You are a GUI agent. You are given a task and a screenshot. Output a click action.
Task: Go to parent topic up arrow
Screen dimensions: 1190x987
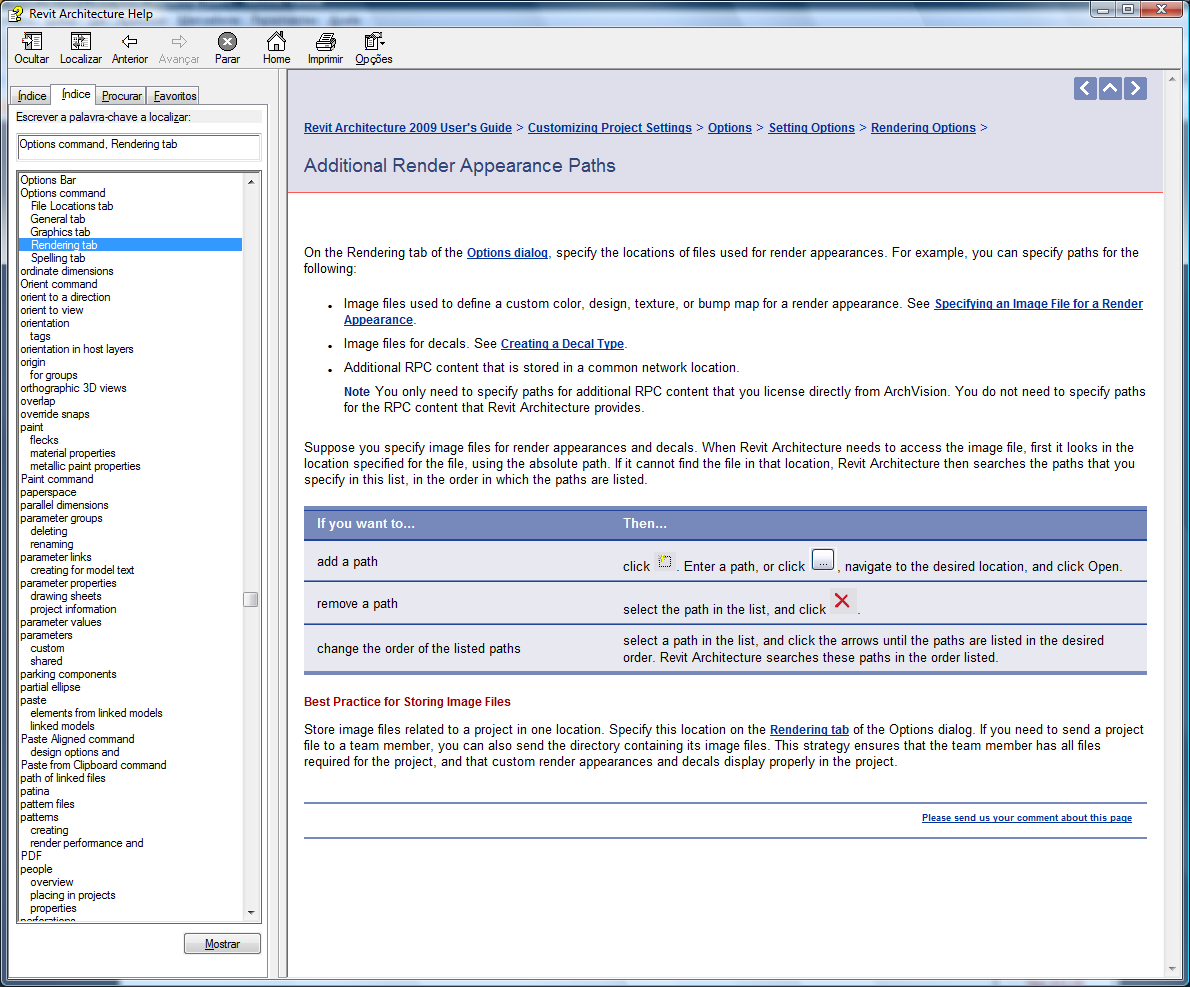pos(1110,88)
